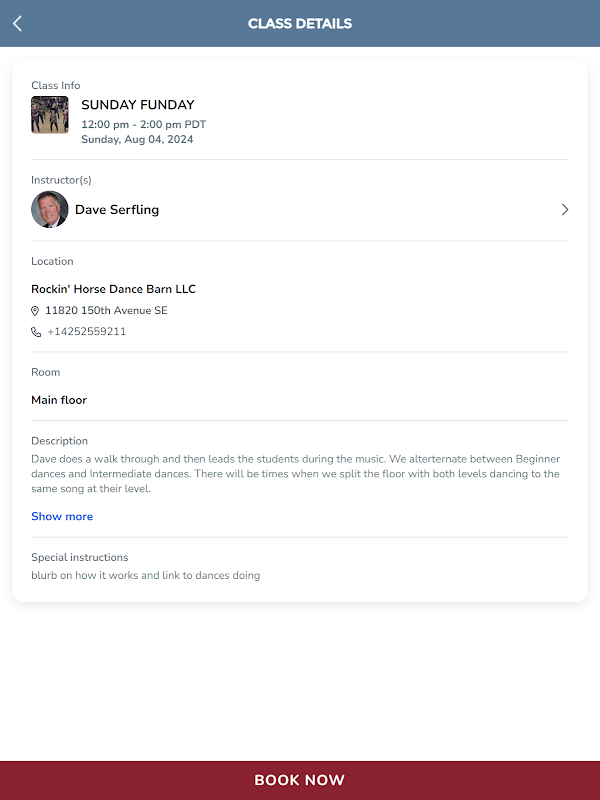Viewport: 600px width, 800px height.
Task: Tap the Class Details header title
Action: click(300, 23)
